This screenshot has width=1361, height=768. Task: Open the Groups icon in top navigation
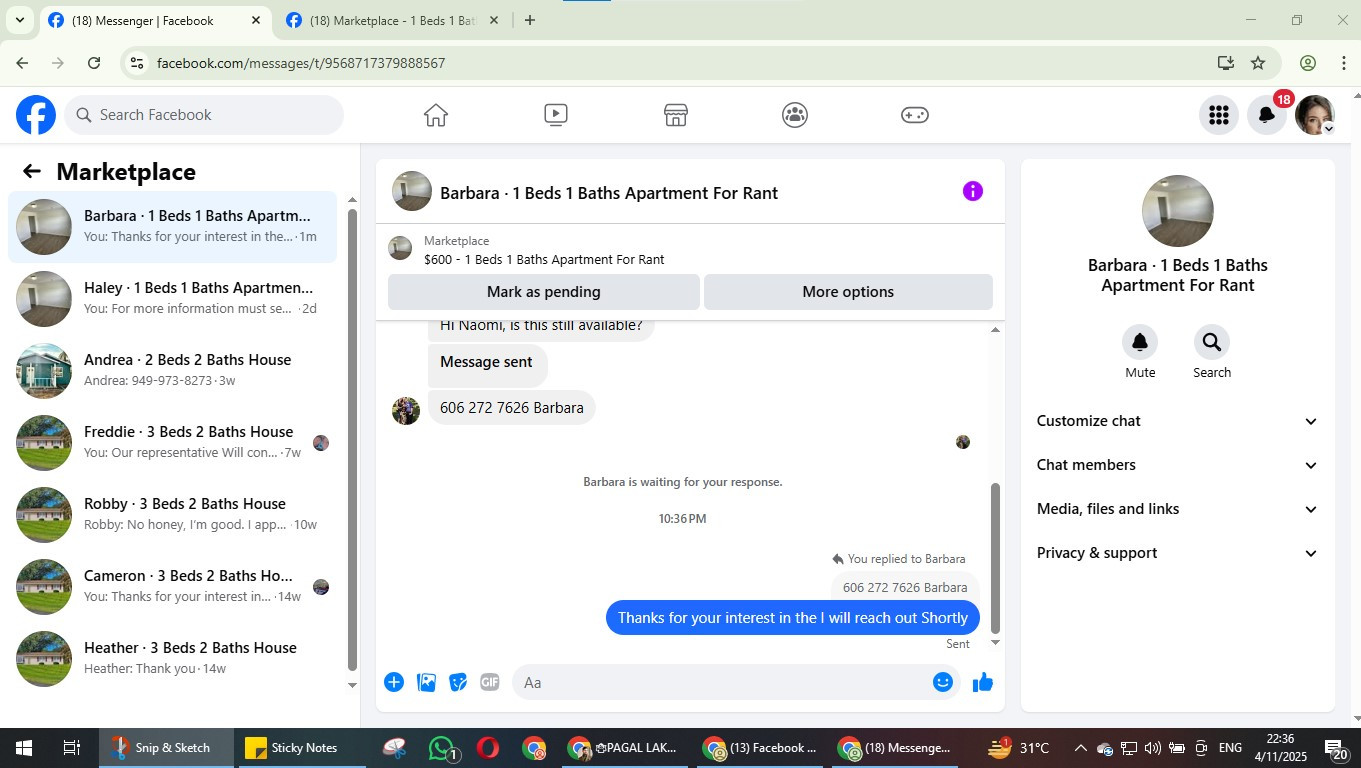pyautogui.click(x=795, y=115)
